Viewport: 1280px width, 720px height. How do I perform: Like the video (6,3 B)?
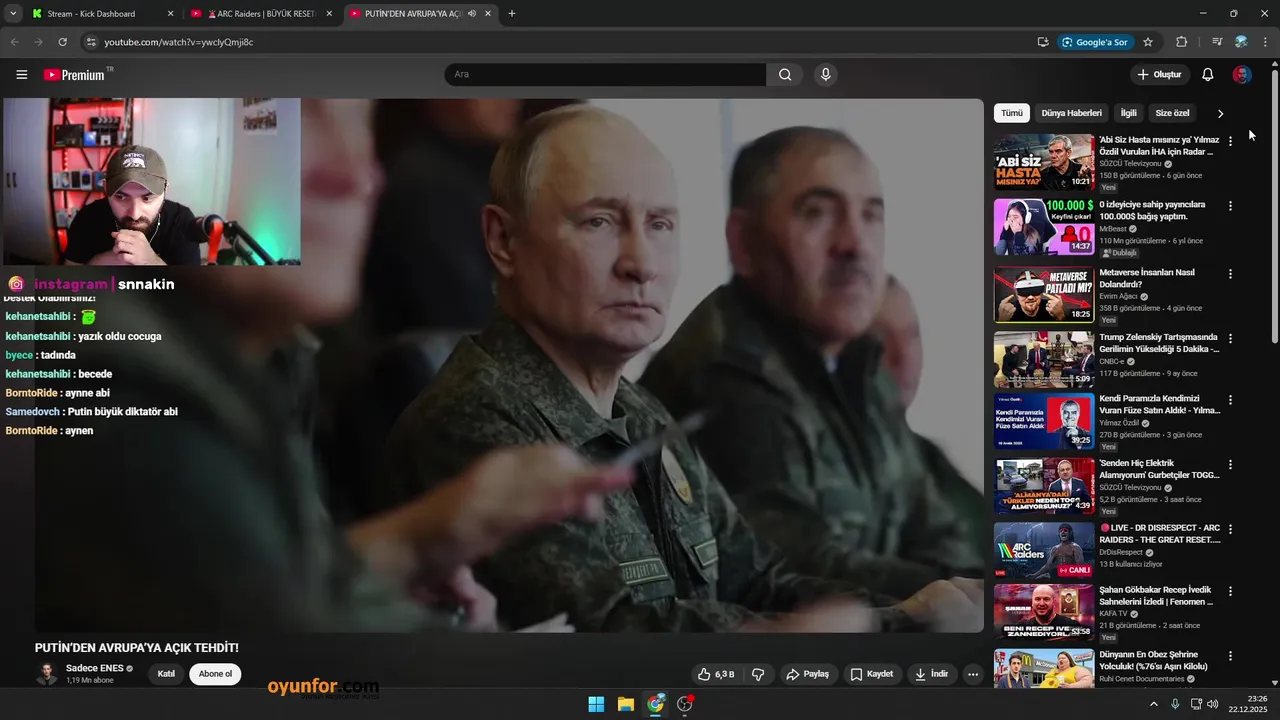716,674
